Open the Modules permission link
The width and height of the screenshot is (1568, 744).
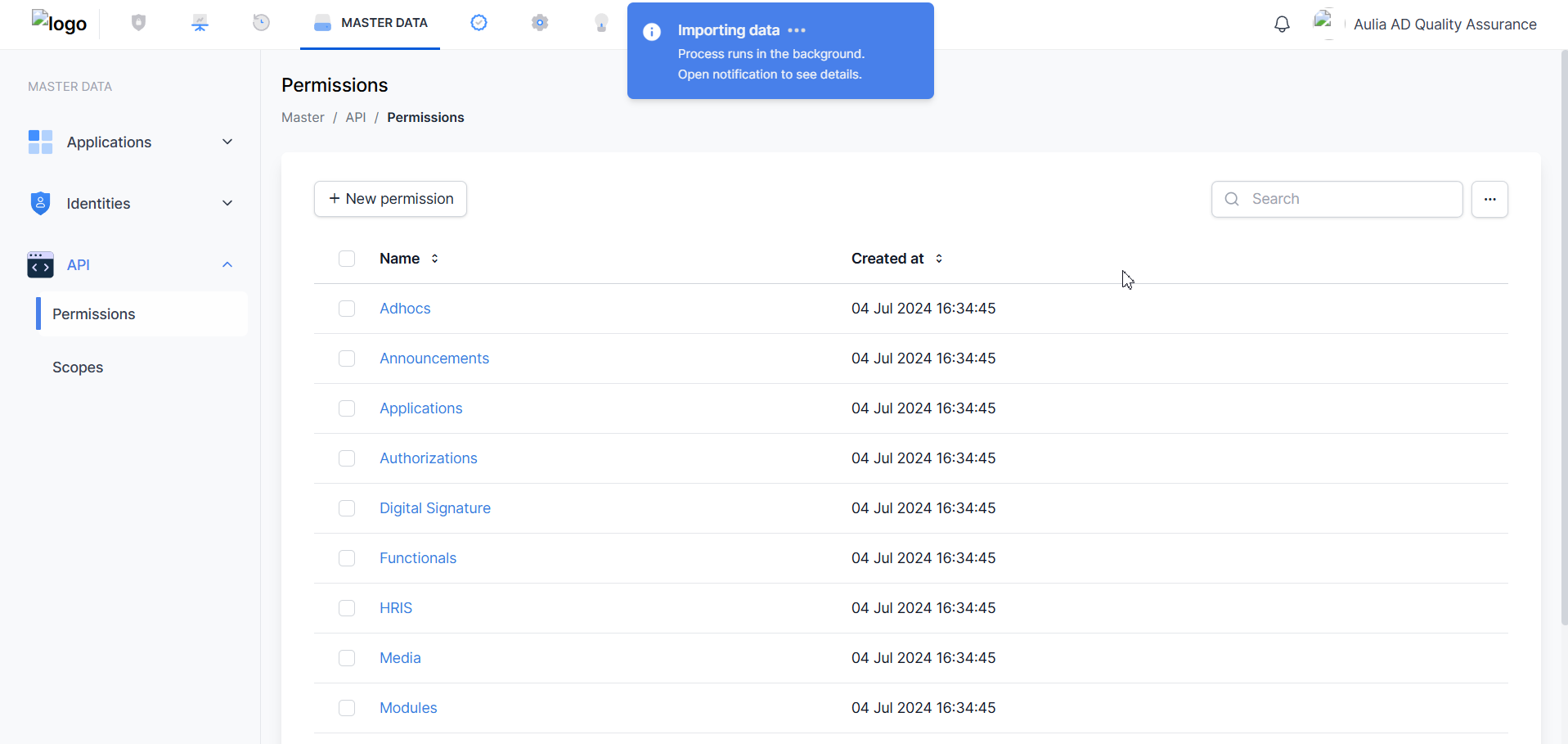(408, 708)
